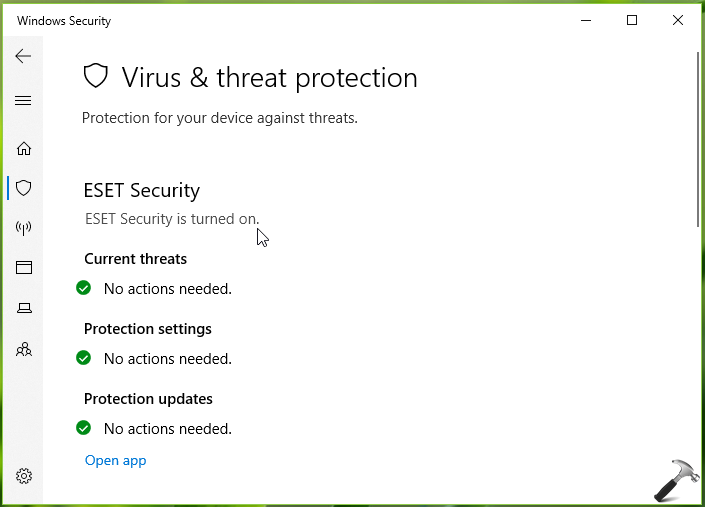Click green check beside Current threats status

84,288
